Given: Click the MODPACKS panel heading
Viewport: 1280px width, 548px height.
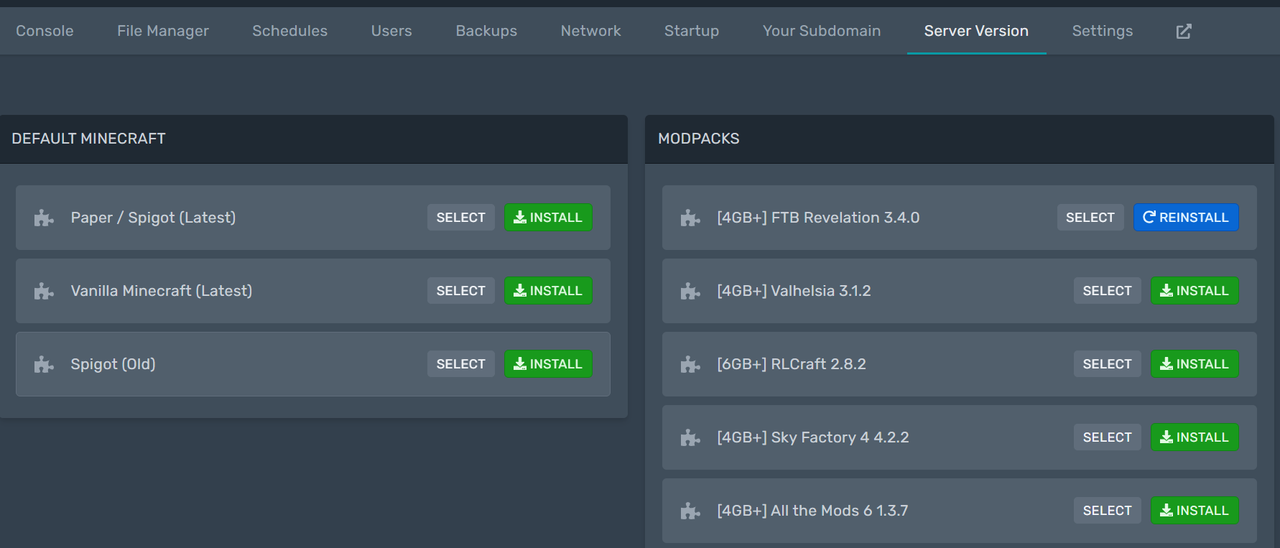Looking at the screenshot, I should (699, 139).
